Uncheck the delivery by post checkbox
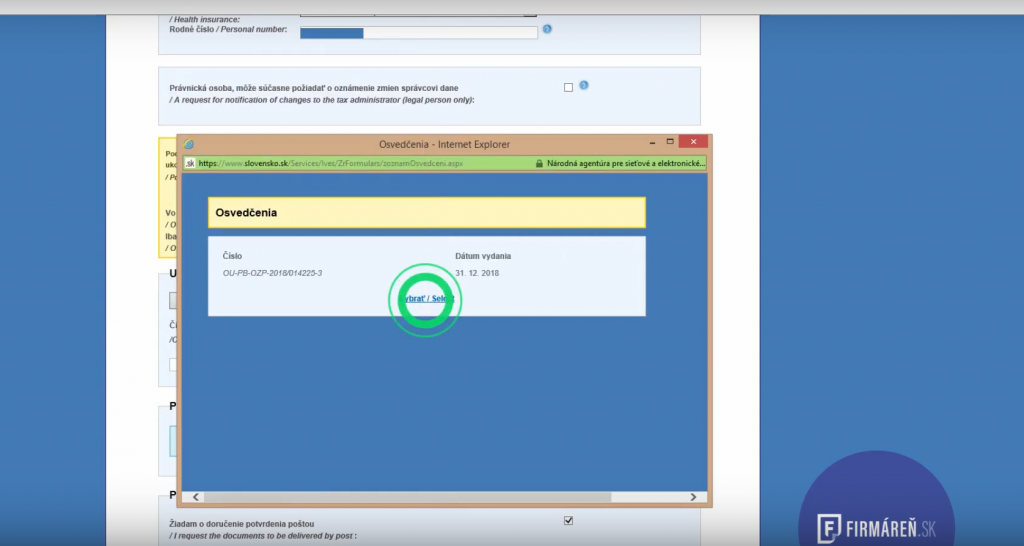The image size is (1024, 546). 568,521
